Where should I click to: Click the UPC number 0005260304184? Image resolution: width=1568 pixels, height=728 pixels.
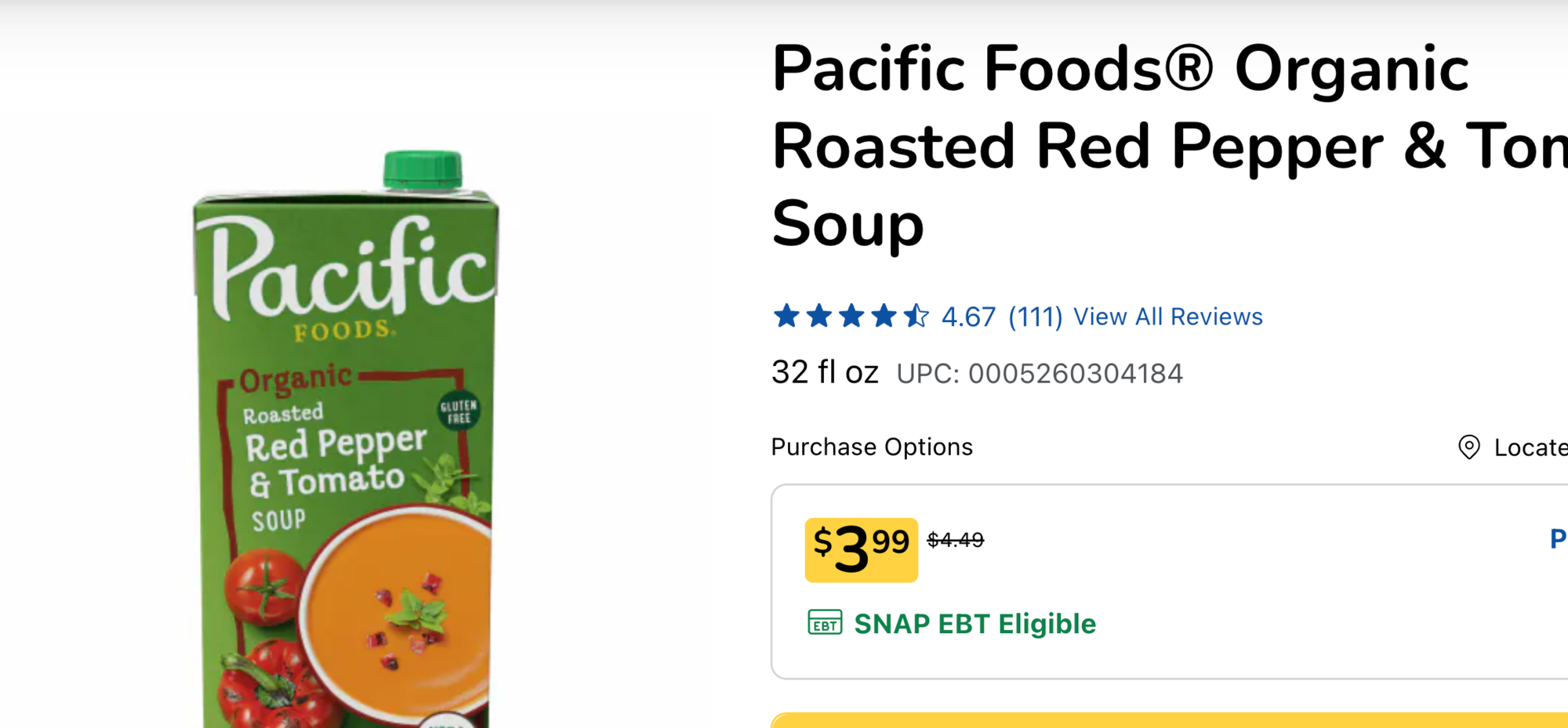pyautogui.click(x=1075, y=374)
